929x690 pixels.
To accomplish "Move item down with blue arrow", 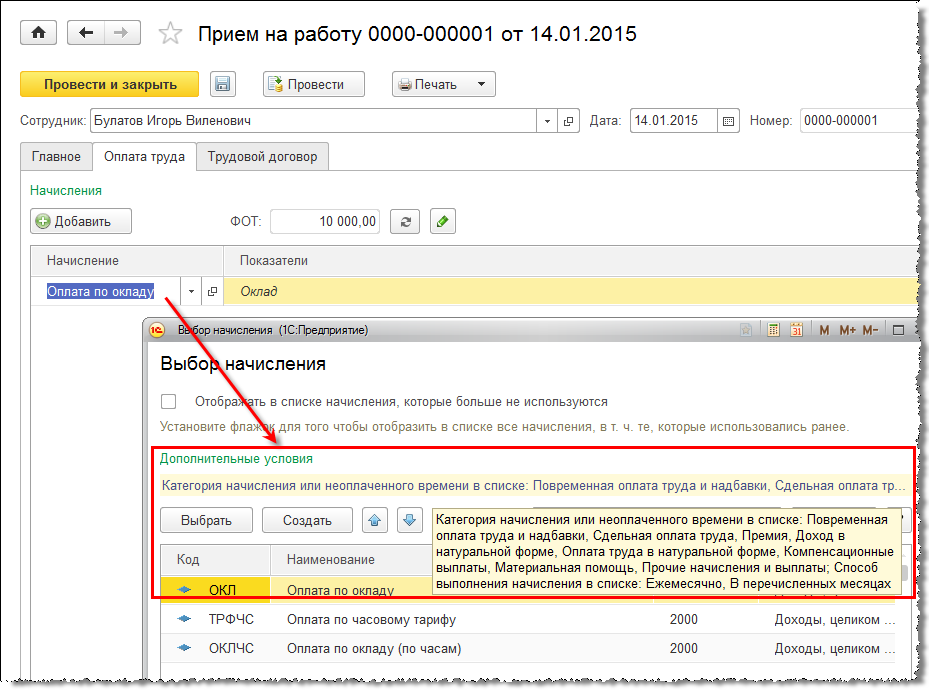I will click(408, 520).
